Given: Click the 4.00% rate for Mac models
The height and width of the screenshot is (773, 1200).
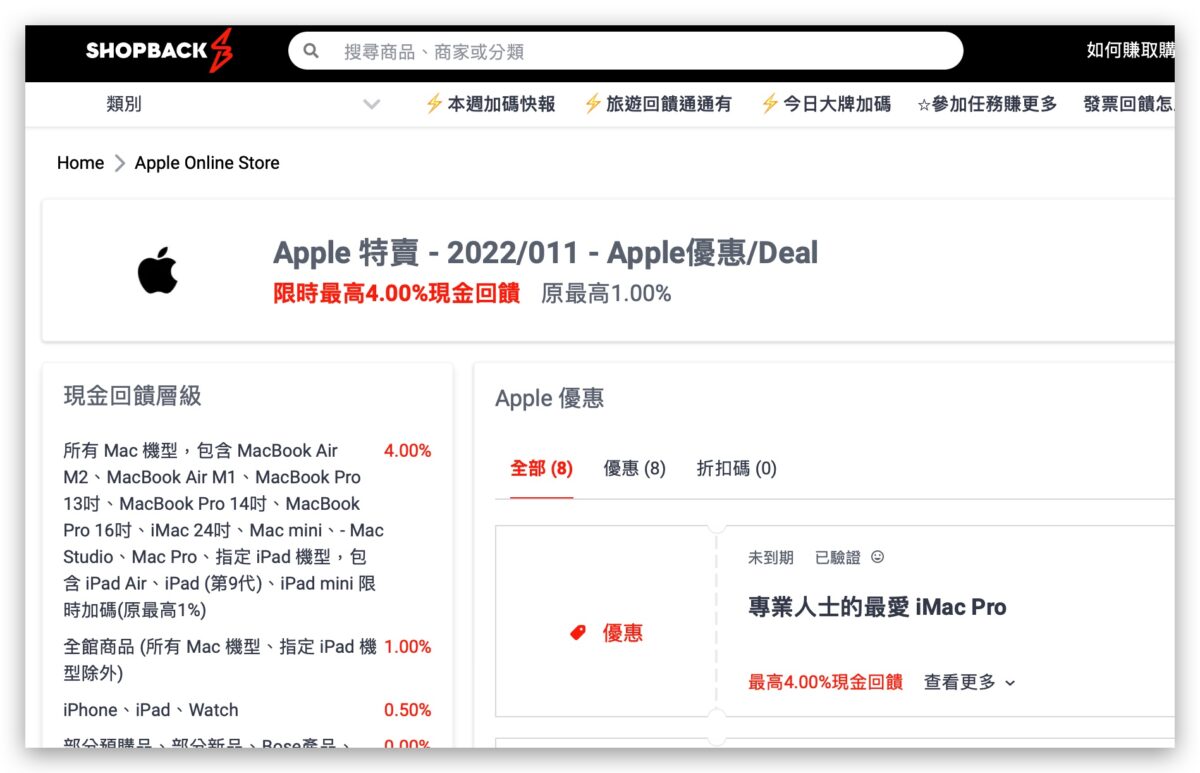Looking at the screenshot, I should point(407,451).
